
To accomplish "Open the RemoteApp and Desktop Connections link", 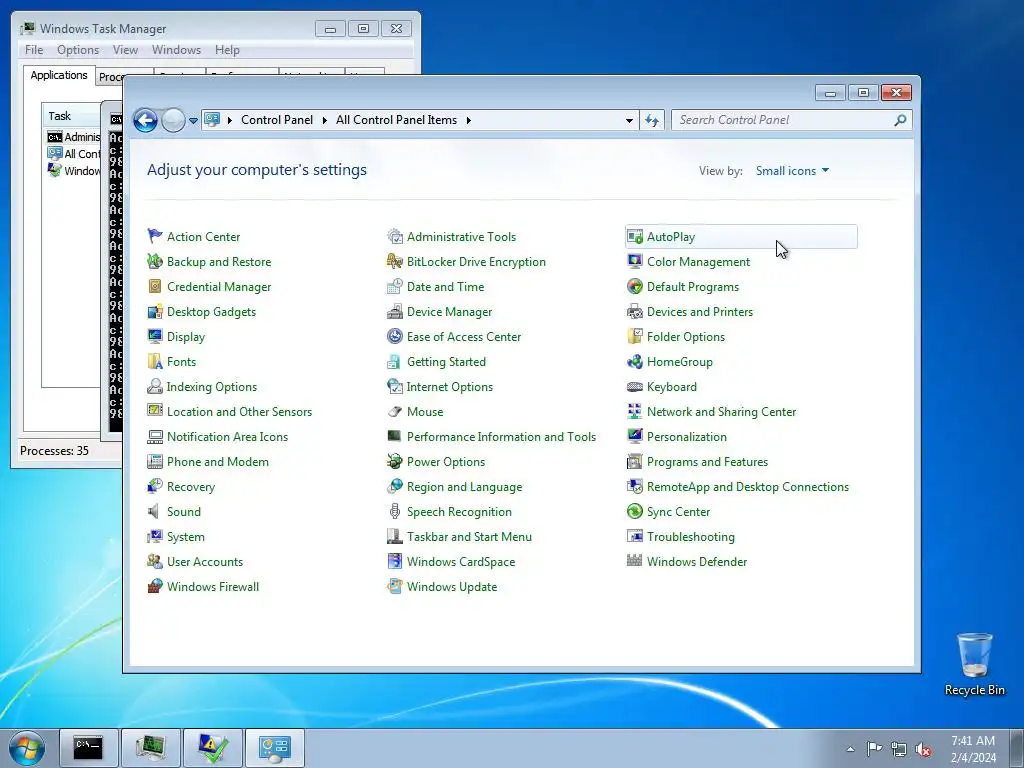I will coord(748,487).
